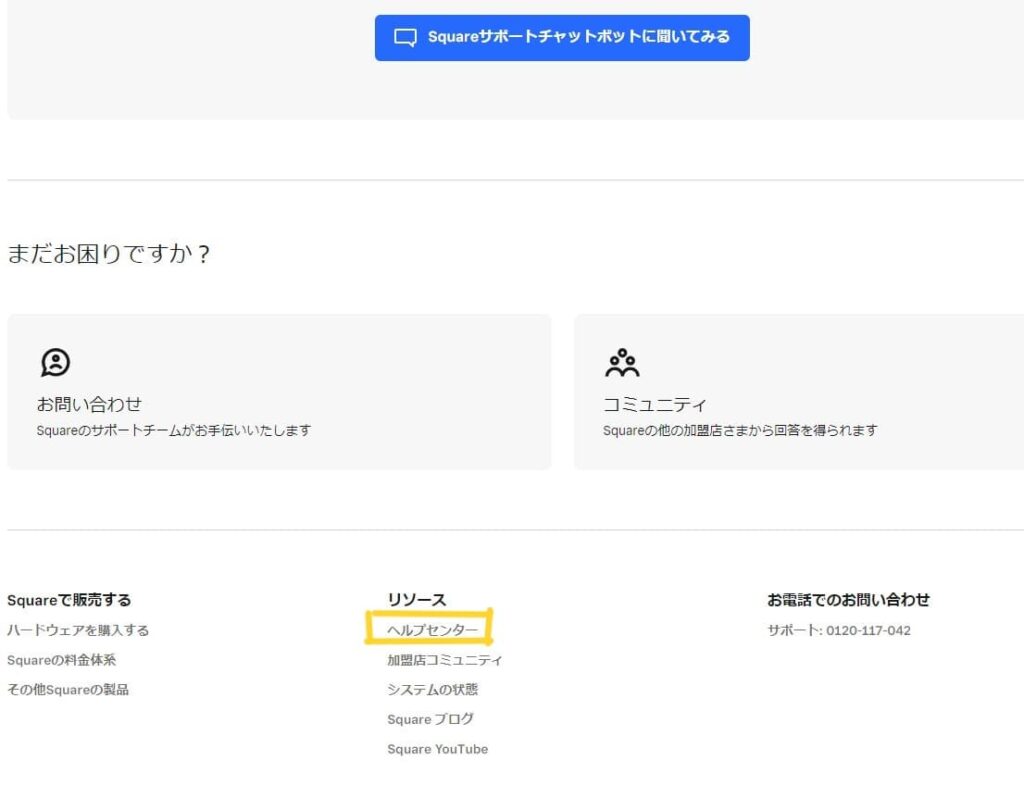Click the お問い合わせ speech-bubble person icon
Viewport: 1024px width, 785px height.
pos(55,362)
